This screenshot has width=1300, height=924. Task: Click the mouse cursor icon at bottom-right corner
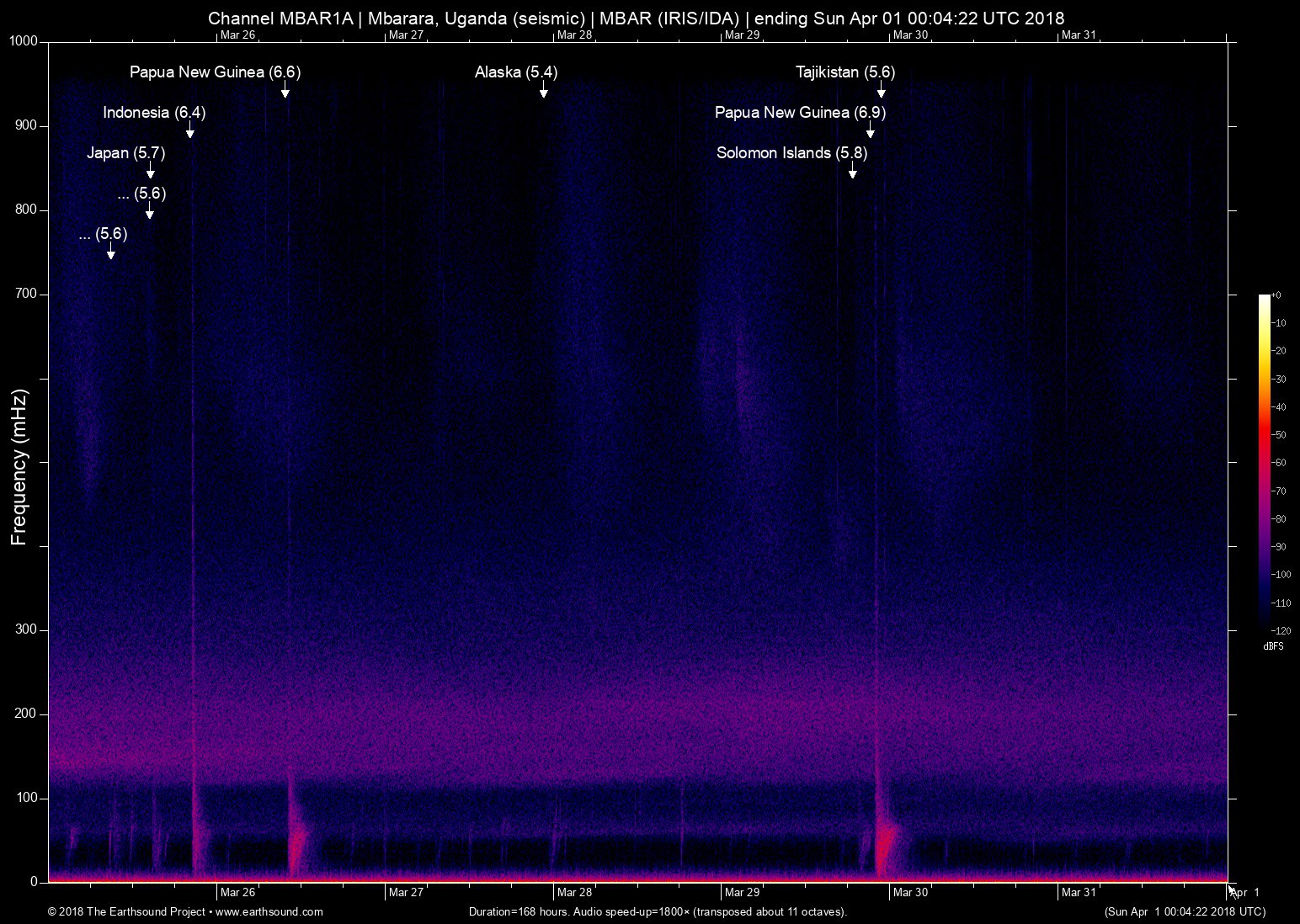pyautogui.click(x=1232, y=892)
